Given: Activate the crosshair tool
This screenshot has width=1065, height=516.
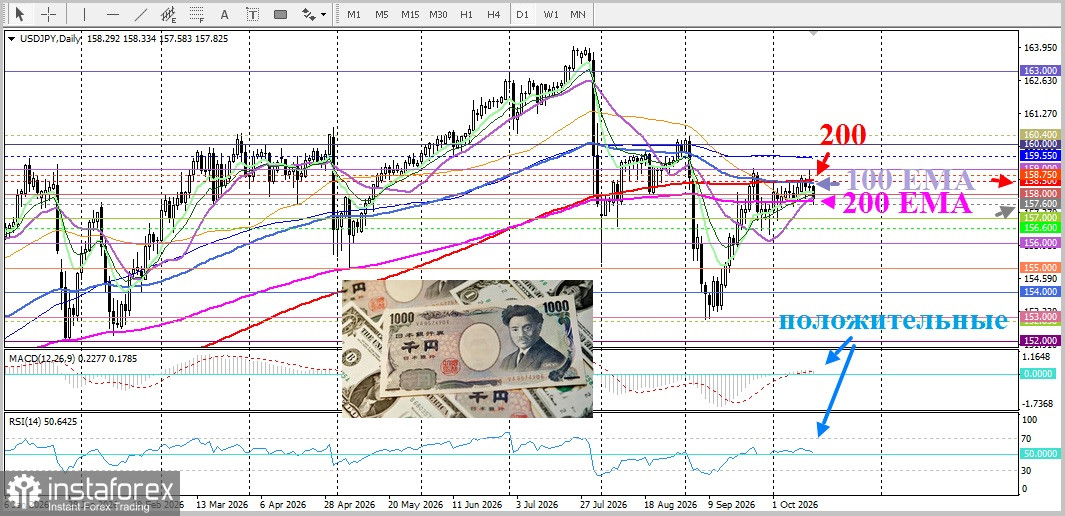Looking at the screenshot, I should tap(49, 14).
